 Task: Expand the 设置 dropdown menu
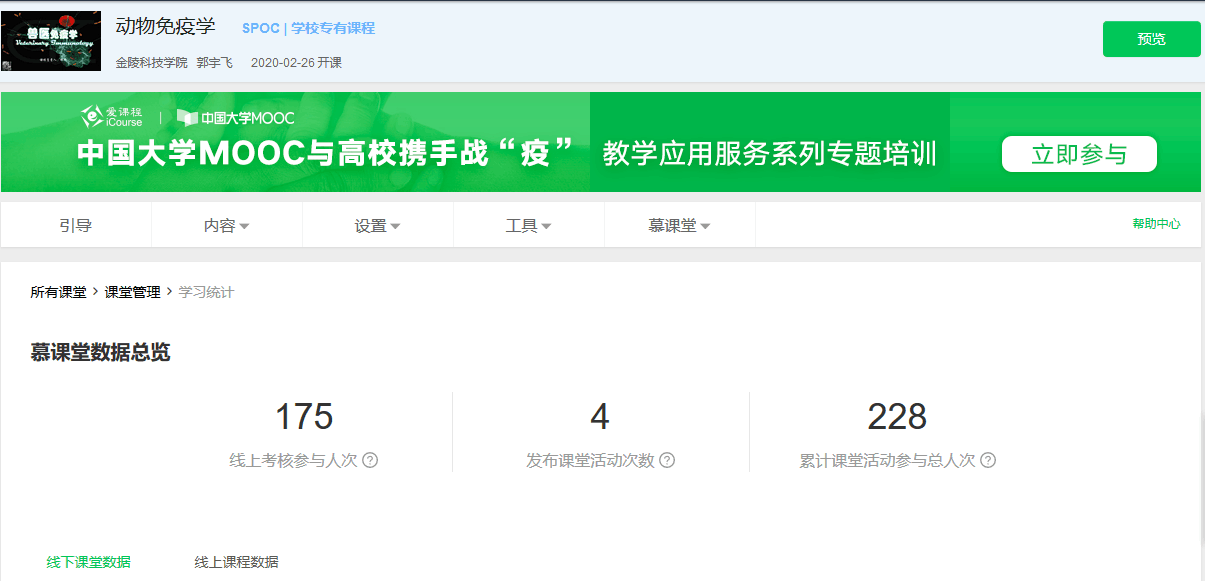(x=378, y=226)
